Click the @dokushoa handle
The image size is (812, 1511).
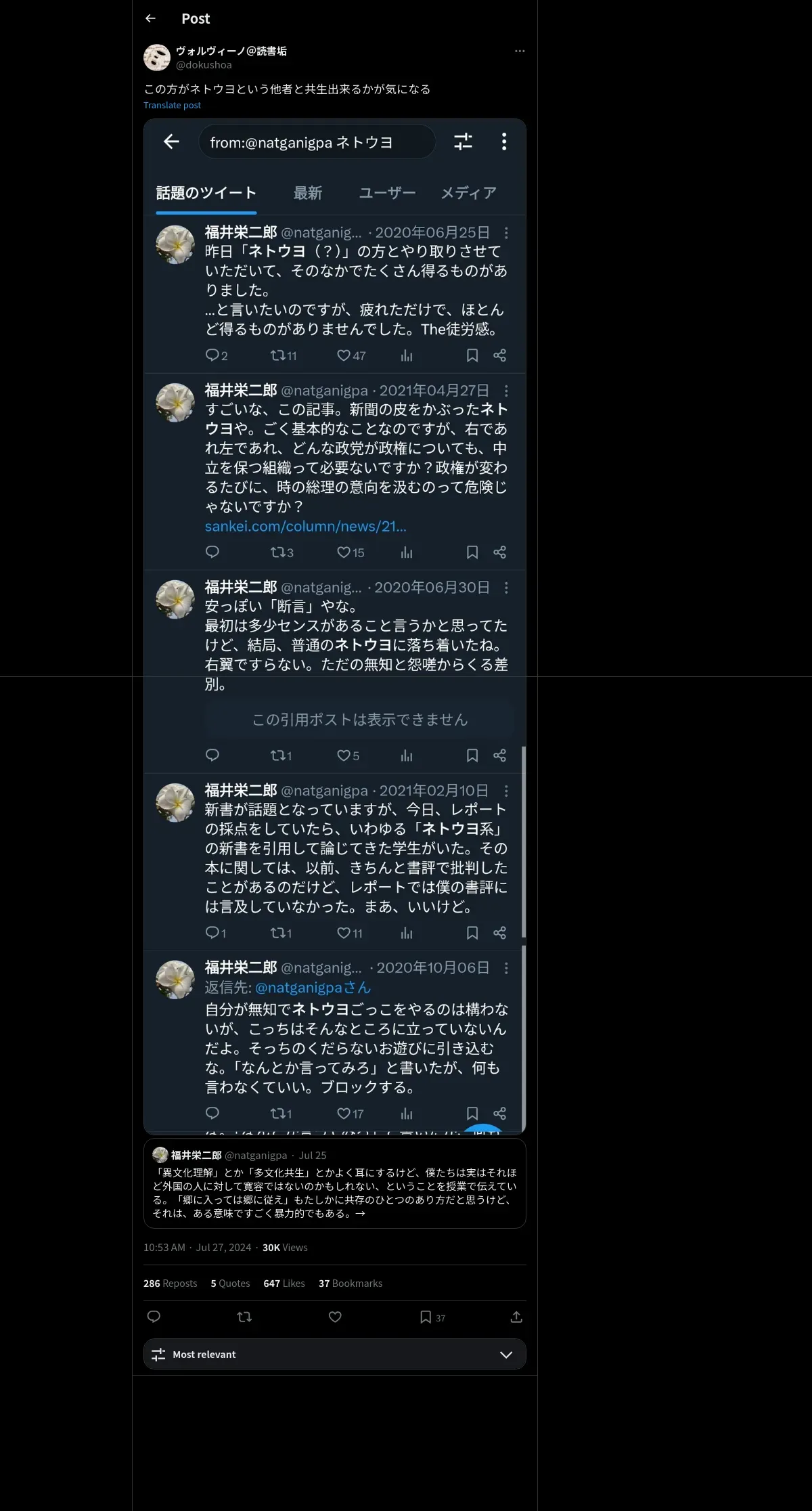coord(204,65)
